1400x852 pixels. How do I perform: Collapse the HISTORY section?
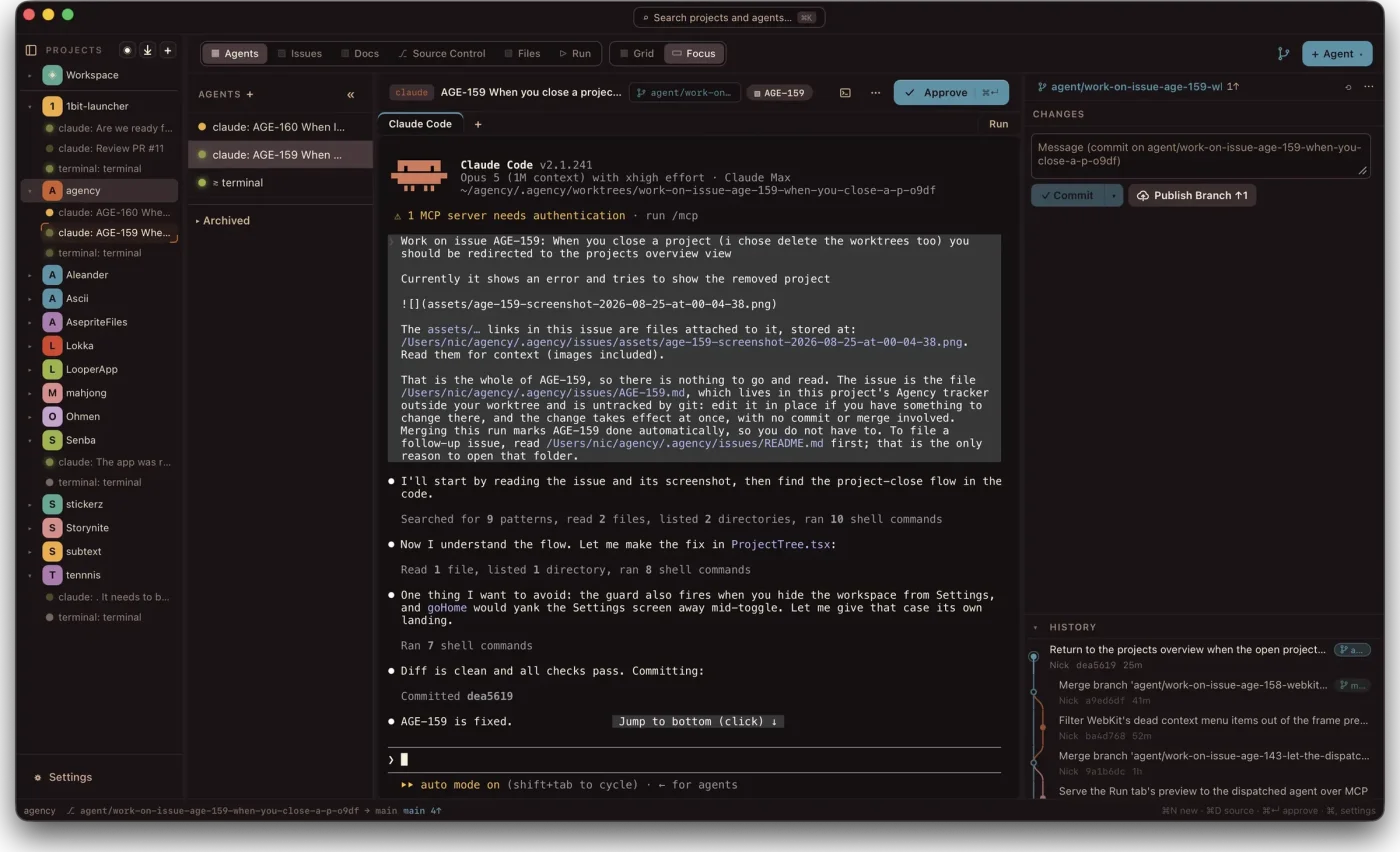pyautogui.click(x=1036, y=628)
